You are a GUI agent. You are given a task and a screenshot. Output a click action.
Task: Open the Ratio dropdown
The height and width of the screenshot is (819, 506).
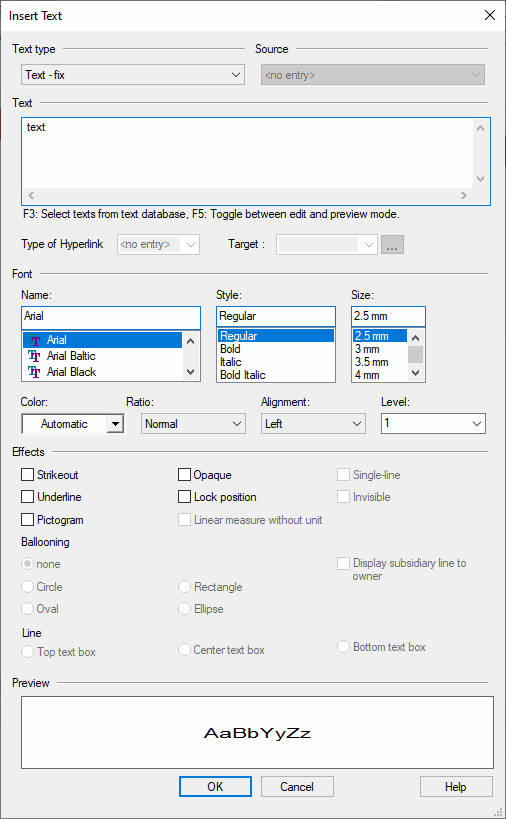click(x=193, y=424)
